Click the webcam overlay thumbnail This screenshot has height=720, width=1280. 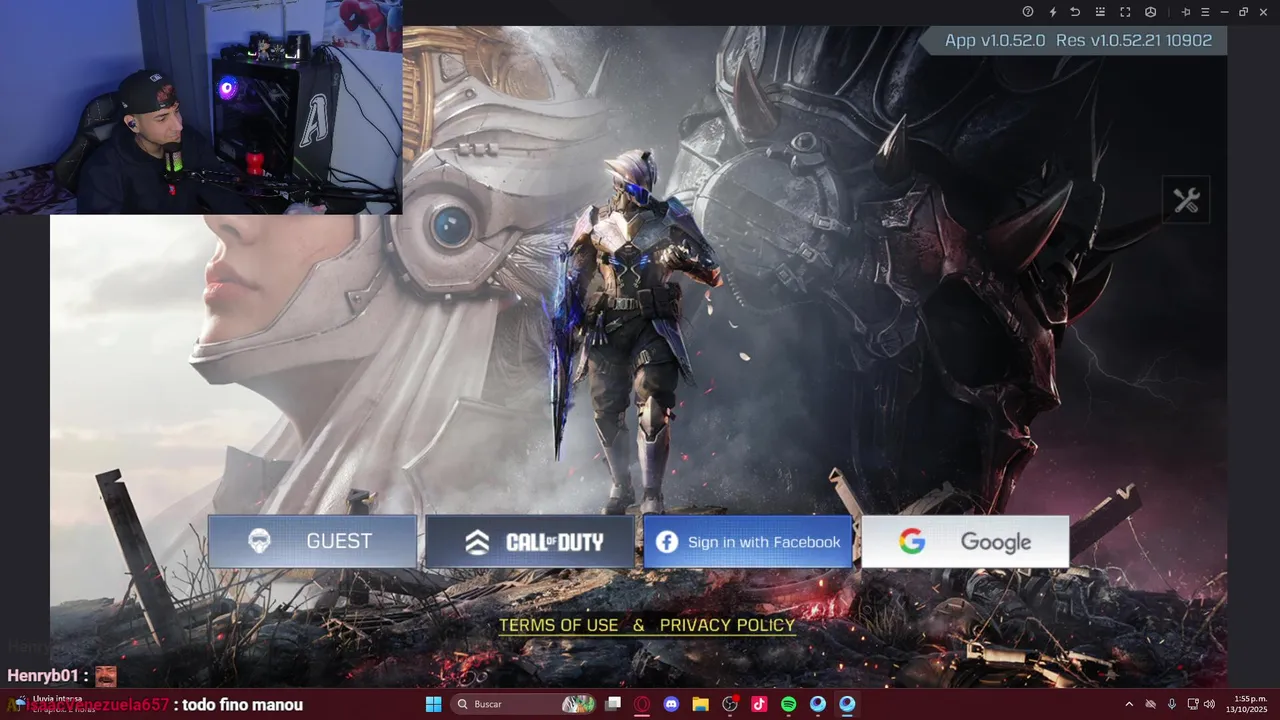[x=201, y=107]
